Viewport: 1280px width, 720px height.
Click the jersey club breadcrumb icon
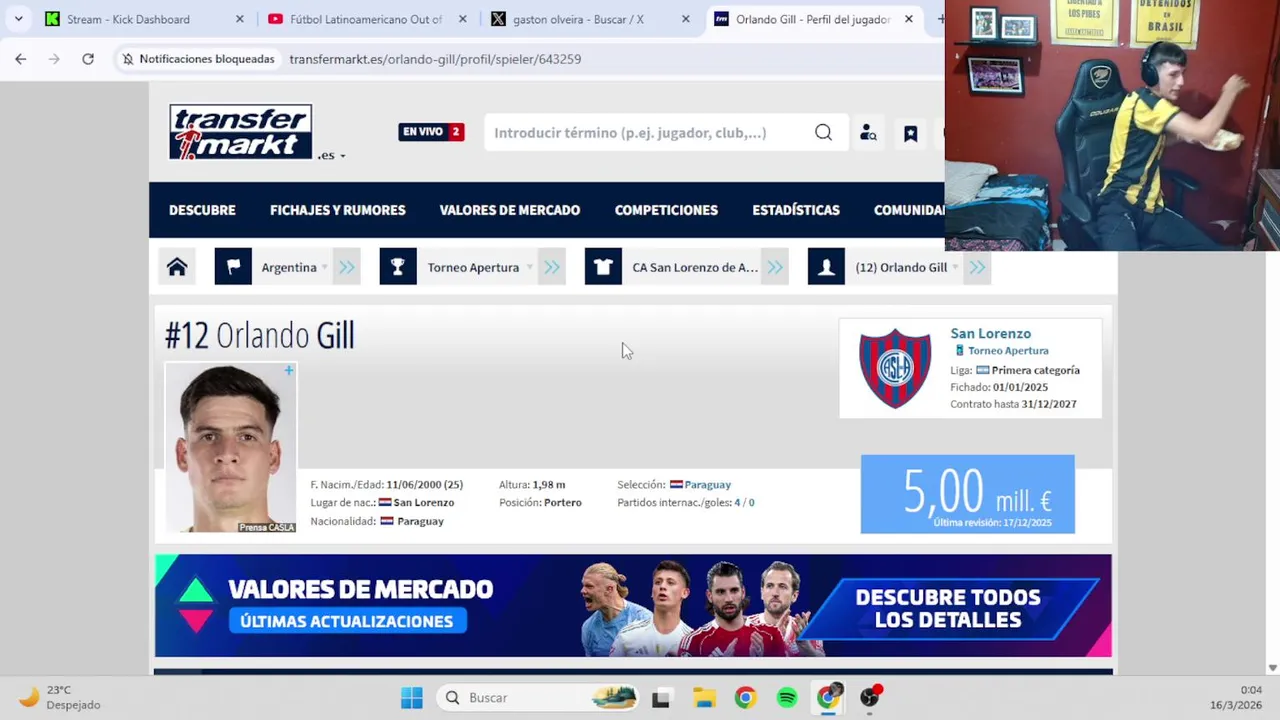coord(603,267)
